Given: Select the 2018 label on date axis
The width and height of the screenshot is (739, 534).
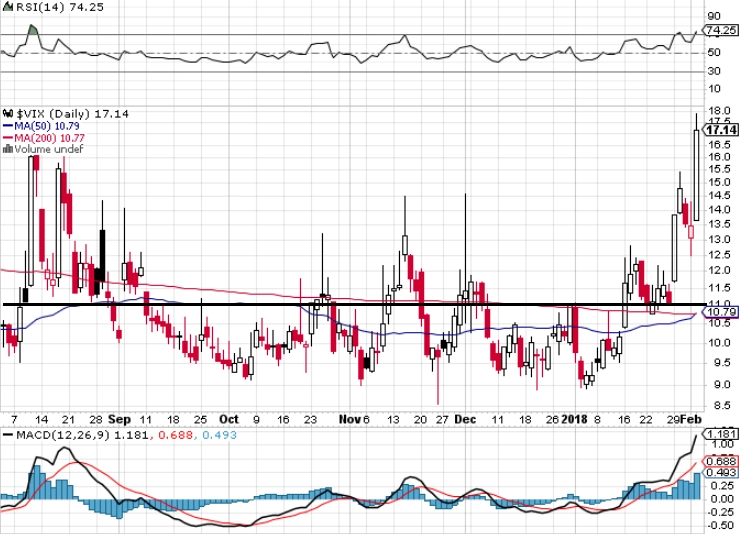Looking at the screenshot, I should pyautogui.click(x=574, y=419).
